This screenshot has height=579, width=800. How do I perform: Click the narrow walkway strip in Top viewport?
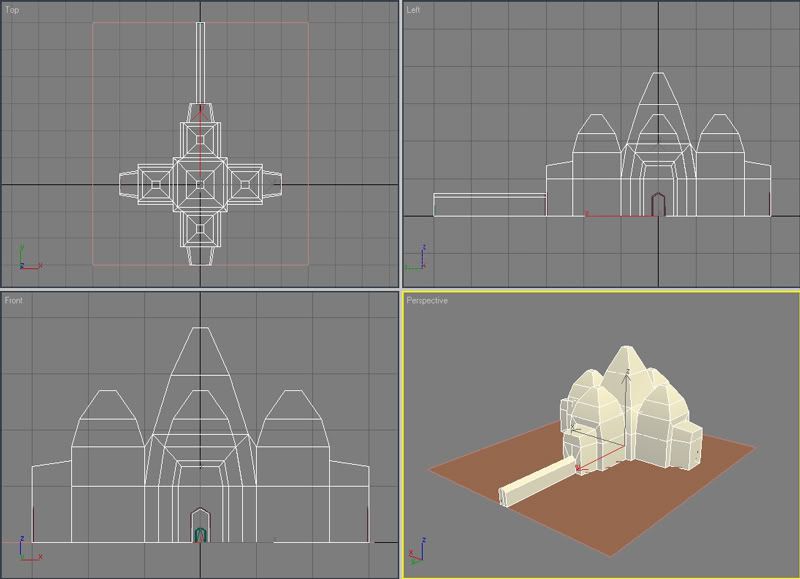tap(201, 60)
